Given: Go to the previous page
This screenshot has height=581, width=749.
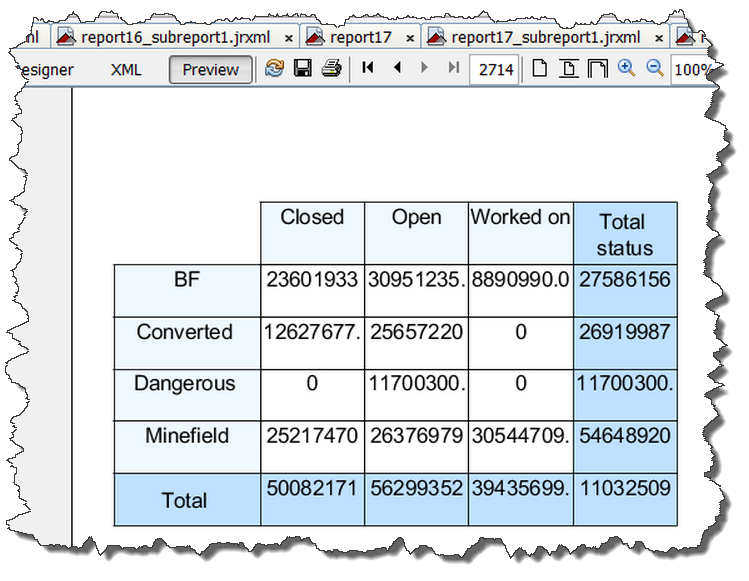Looking at the screenshot, I should (x=397, y=69).
